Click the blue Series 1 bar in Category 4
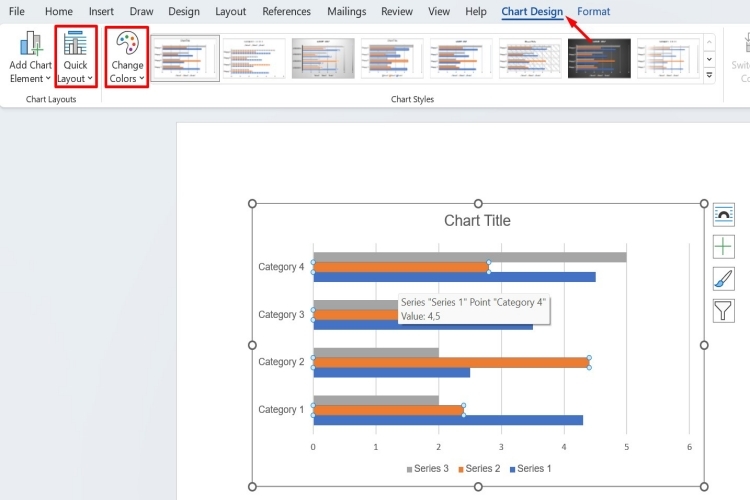This screenshot has width=750, height=500. coord(454,277)
